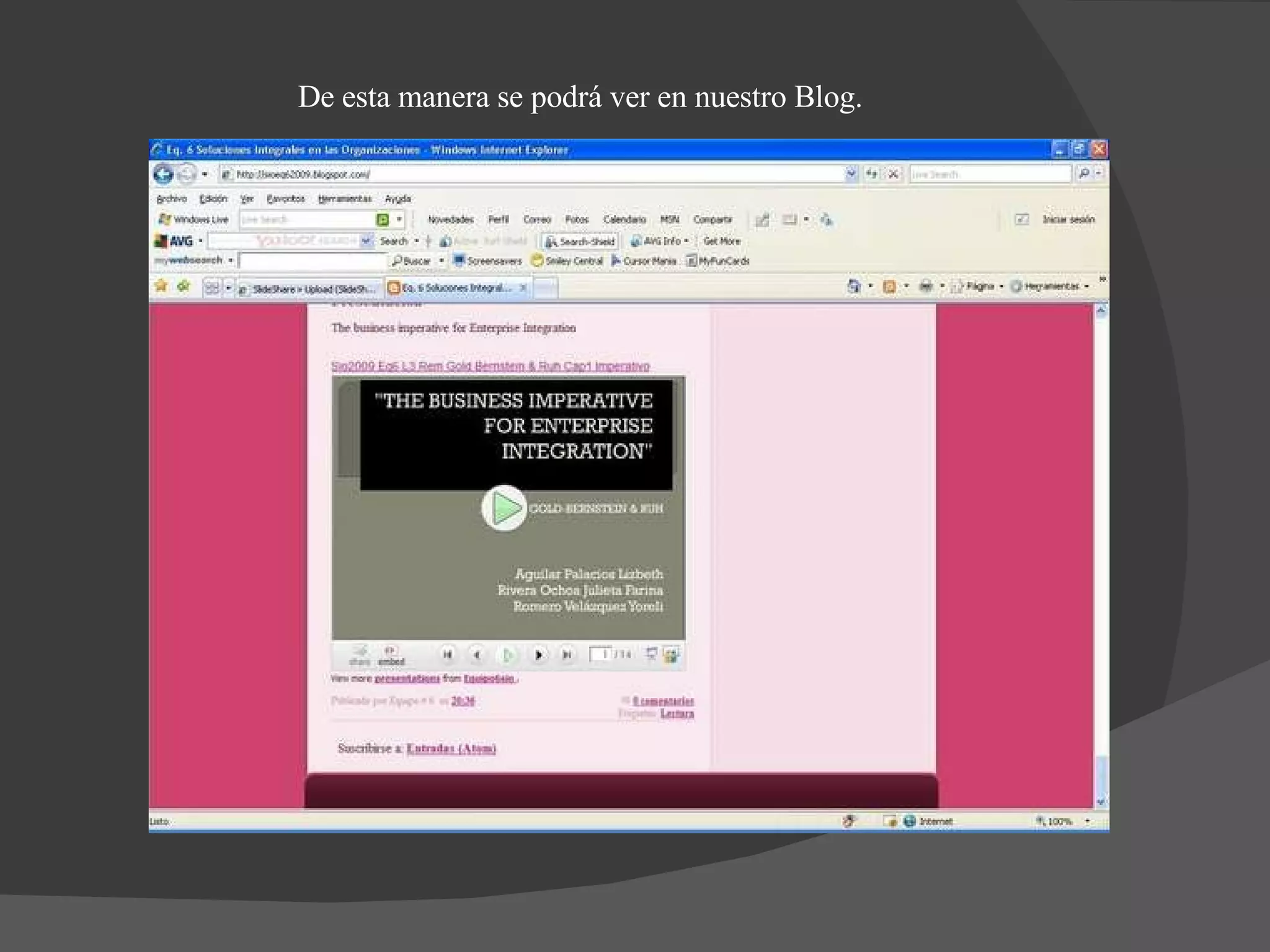This screenshot has height=952, width=1270.
Task: Click the Quick Tabs grid icon
Action: (212, 288)
